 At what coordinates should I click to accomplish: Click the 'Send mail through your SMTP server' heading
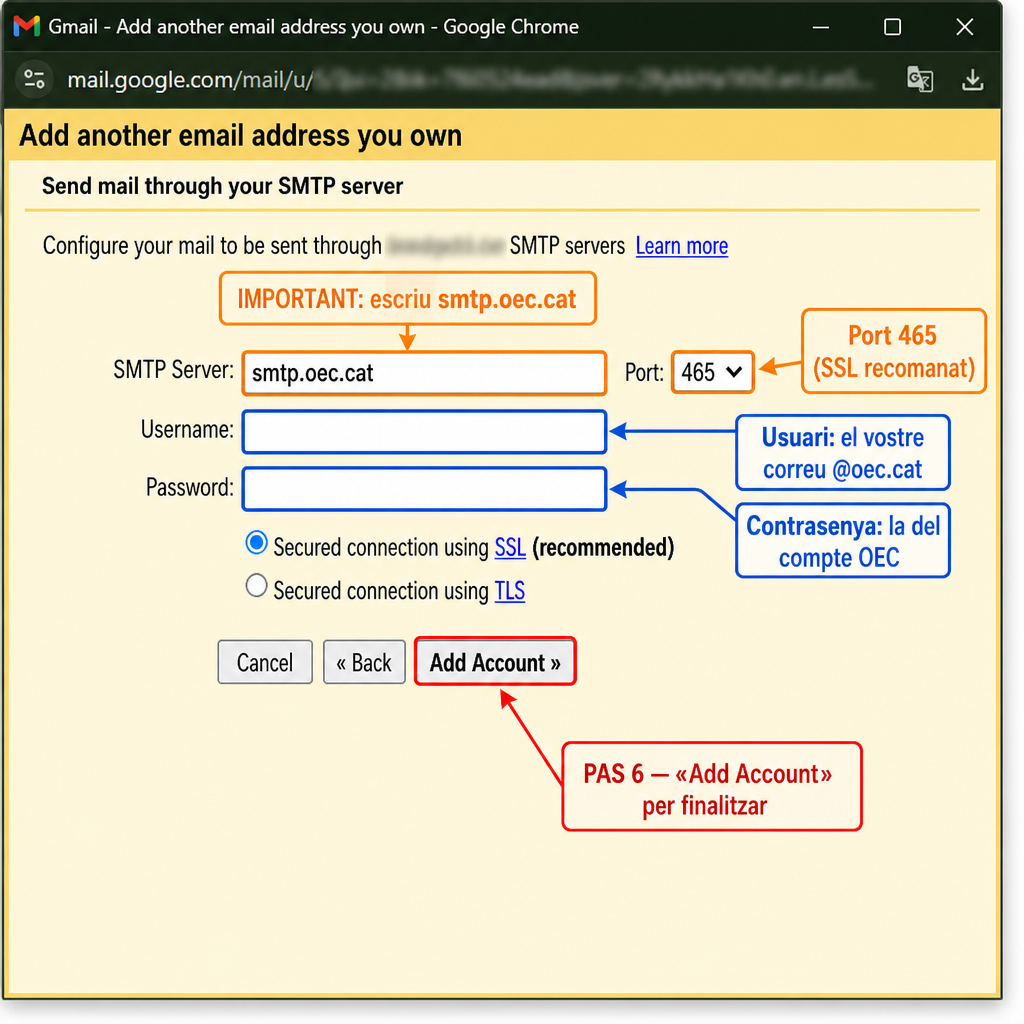point(222,186)
